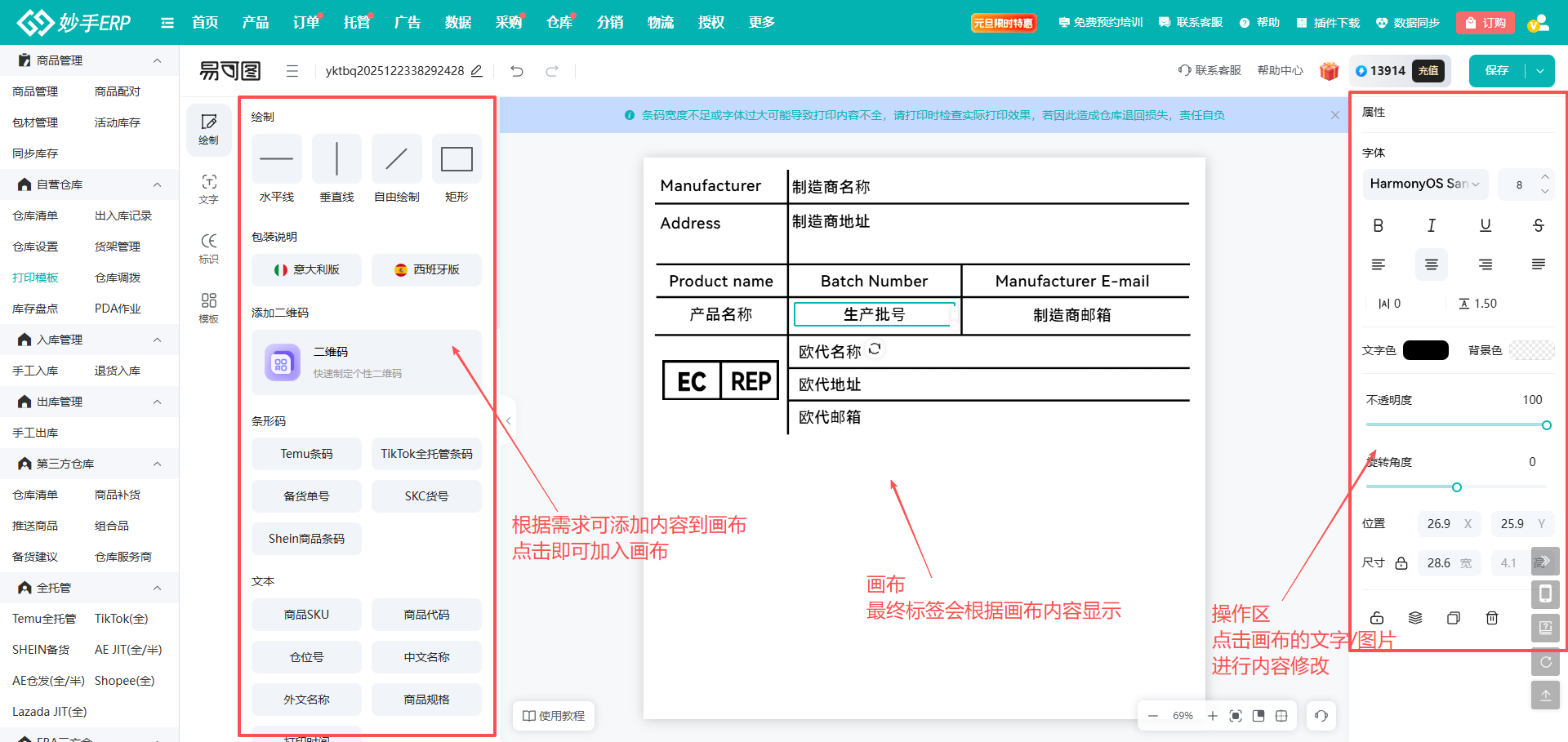Set text alignment to center

pyautogui.click(x=1432, y=264)
